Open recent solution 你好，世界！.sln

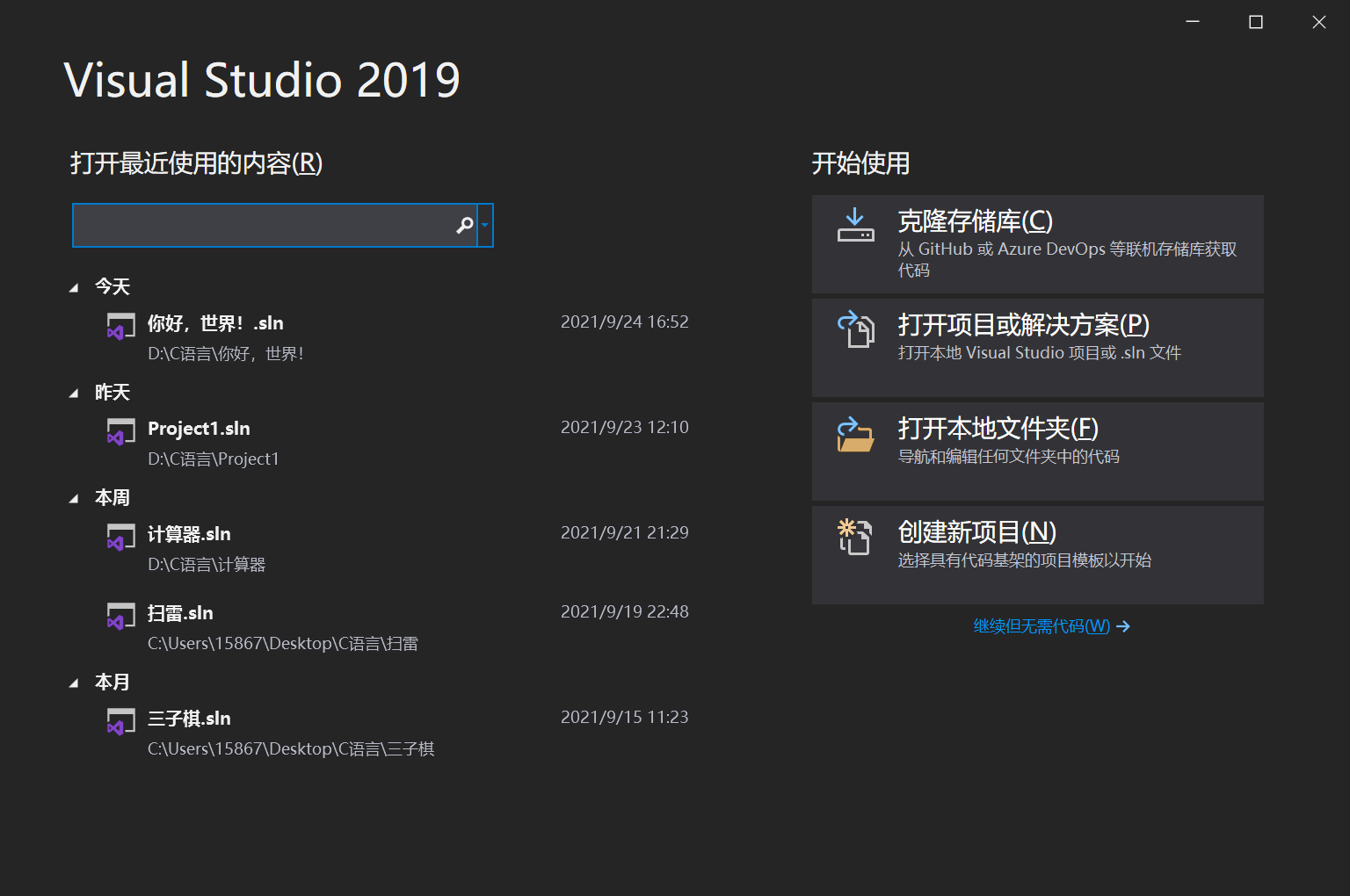click(x=215, y=323)
